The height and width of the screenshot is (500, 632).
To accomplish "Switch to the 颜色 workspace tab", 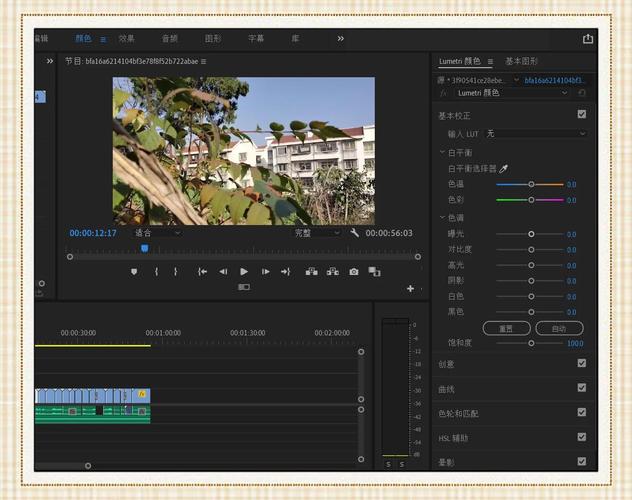I will click(x=83, y=39).
